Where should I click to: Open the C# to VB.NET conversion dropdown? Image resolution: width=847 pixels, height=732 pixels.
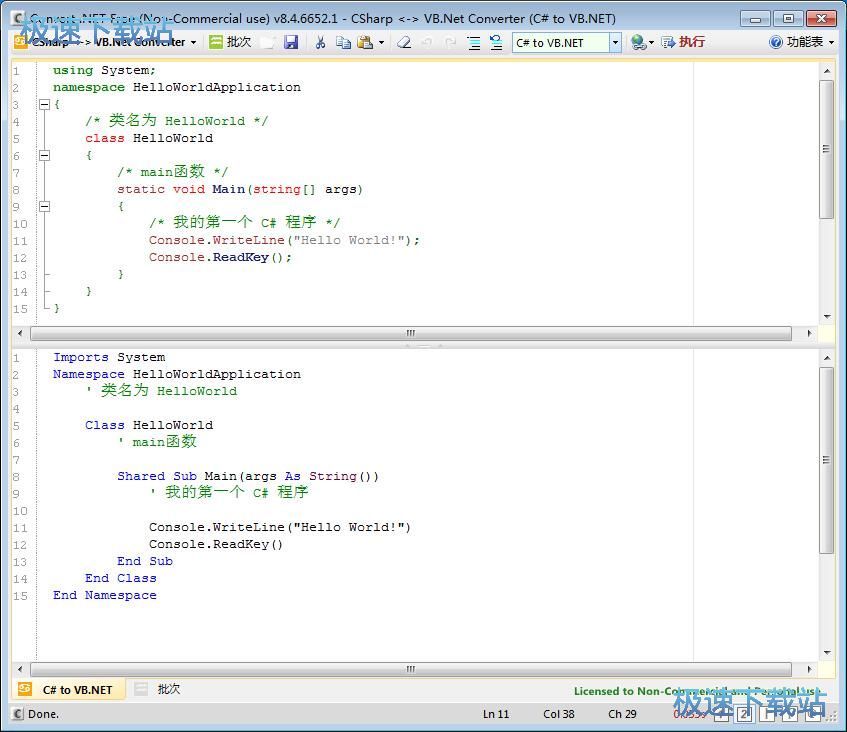tap(615, 42)
